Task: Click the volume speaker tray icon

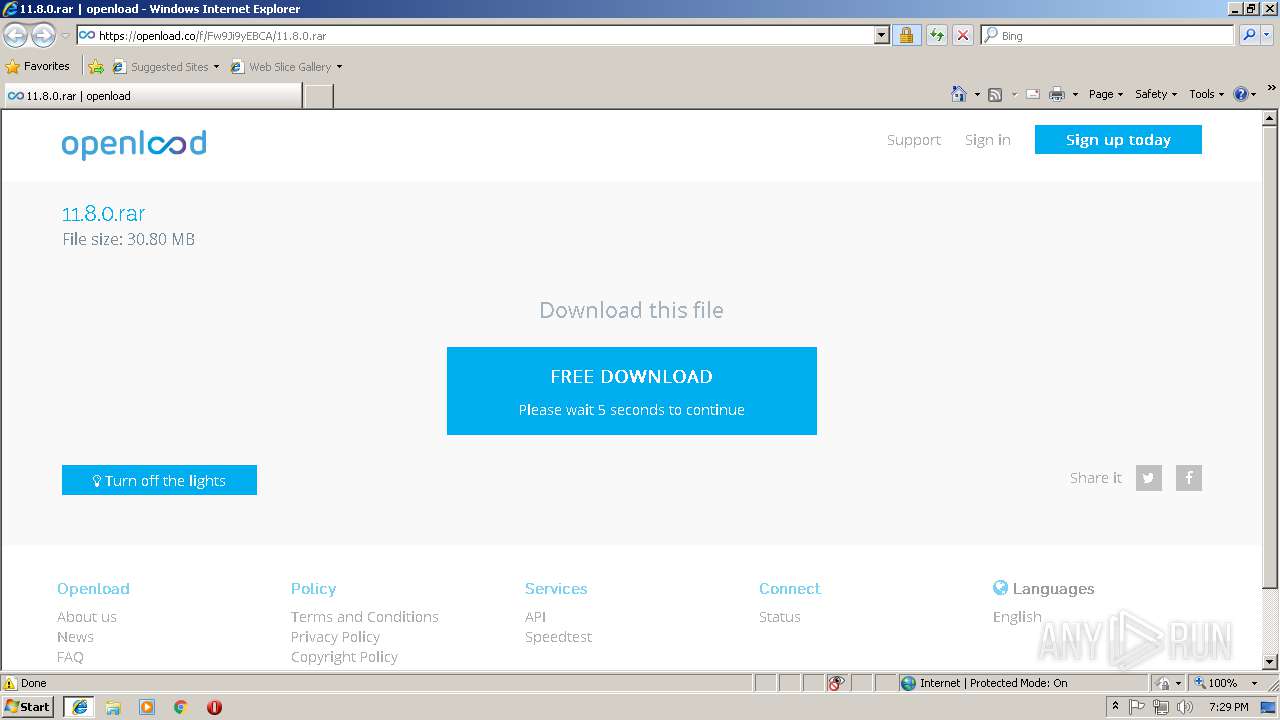Action: (1185, 707)
